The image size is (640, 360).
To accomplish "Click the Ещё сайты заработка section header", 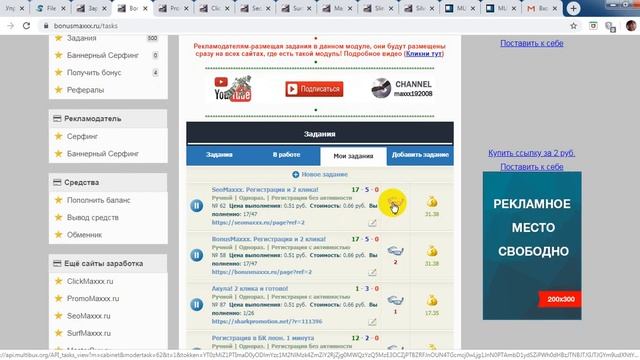I will point(108,264).
